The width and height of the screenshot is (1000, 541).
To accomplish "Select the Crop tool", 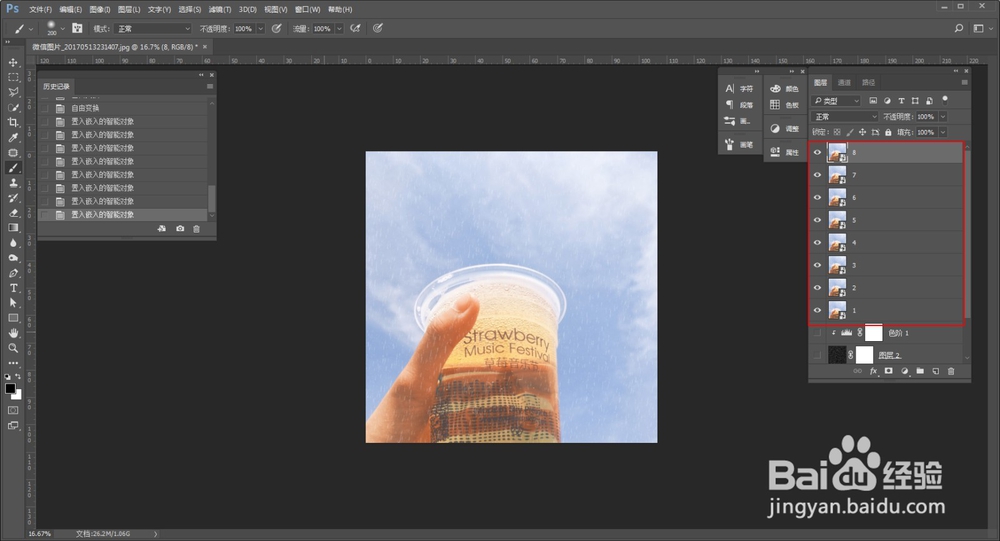I will tap(13, 122).
